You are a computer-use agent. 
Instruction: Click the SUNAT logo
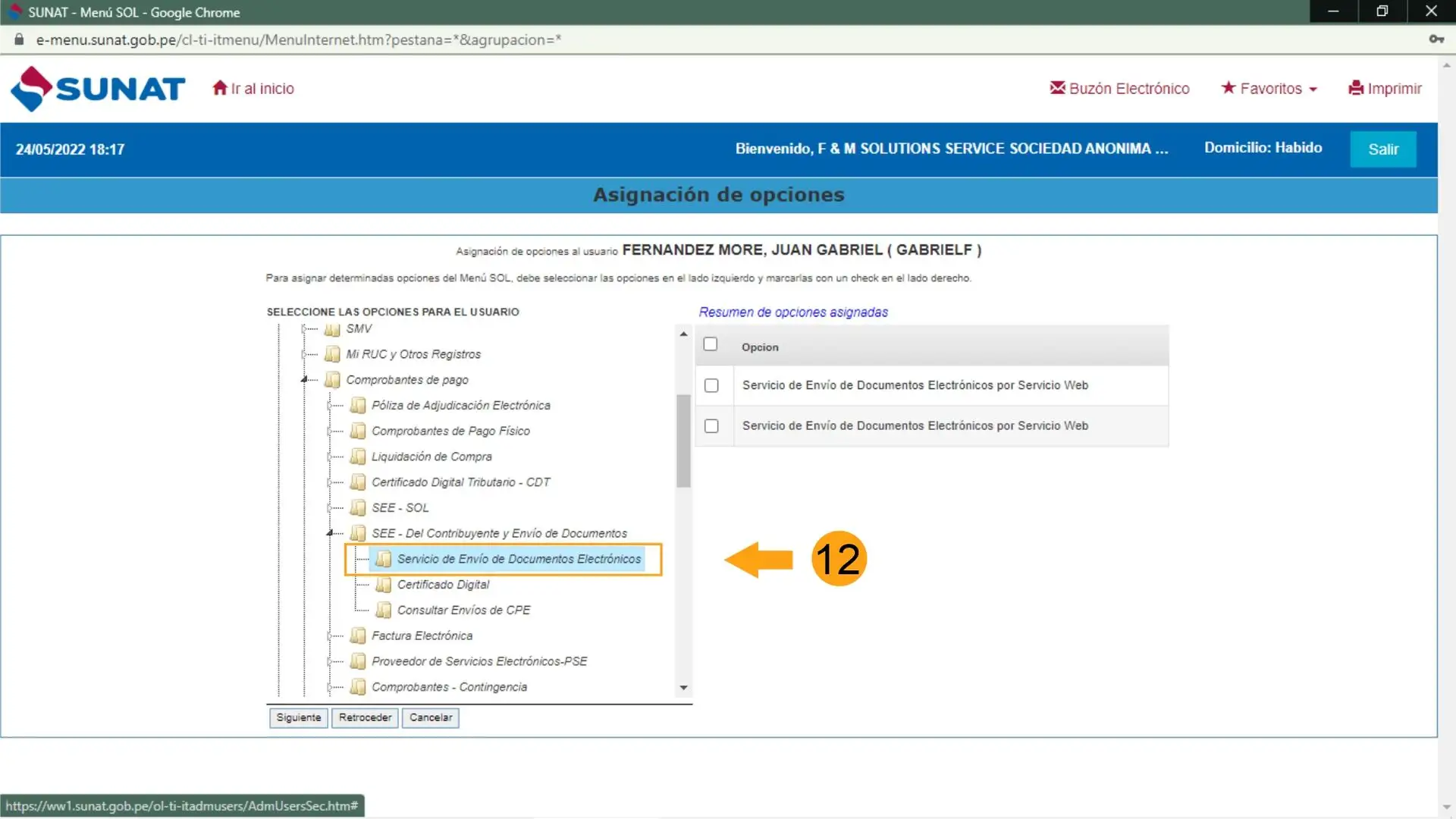[x=98, y=89]
